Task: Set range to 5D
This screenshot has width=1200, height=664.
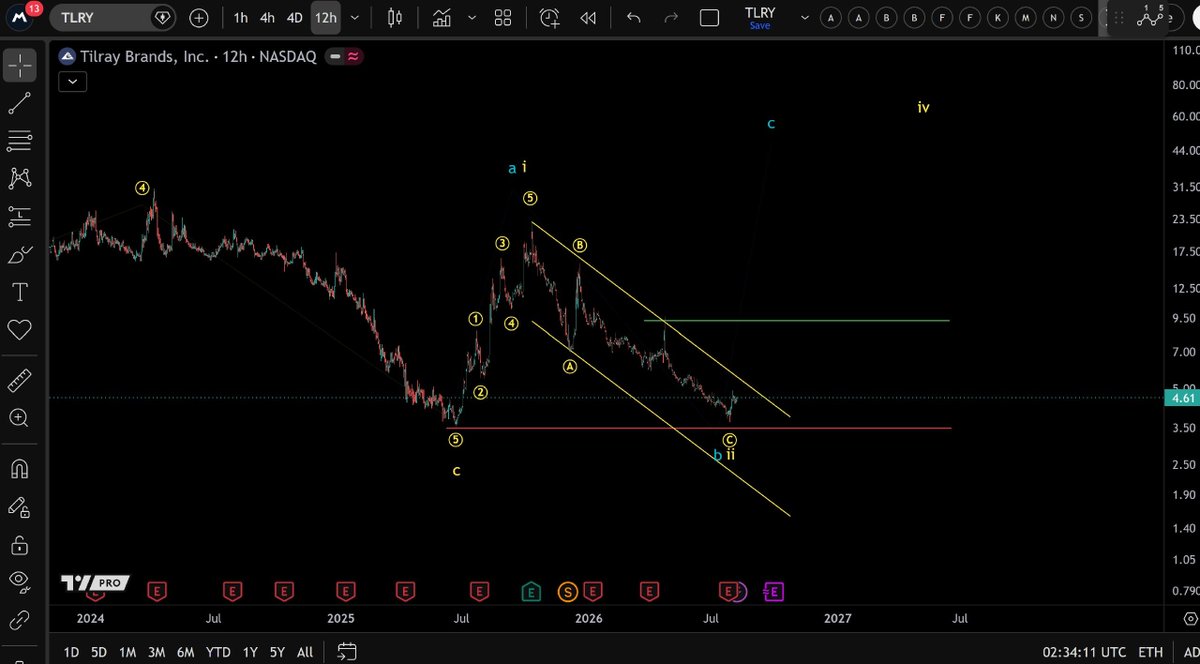Action: pos(99,652)
